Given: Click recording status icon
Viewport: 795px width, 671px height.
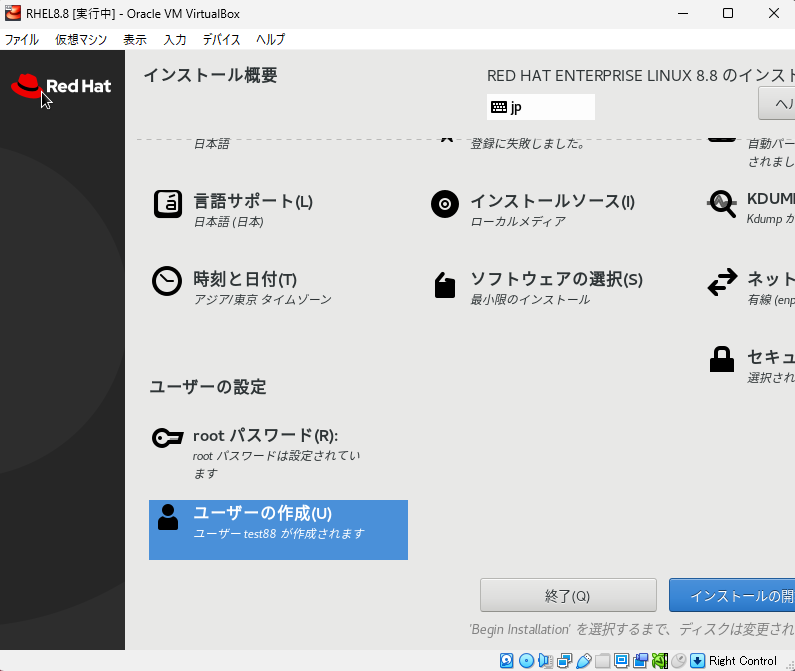Looking at the screenshot, I should 640,660.
